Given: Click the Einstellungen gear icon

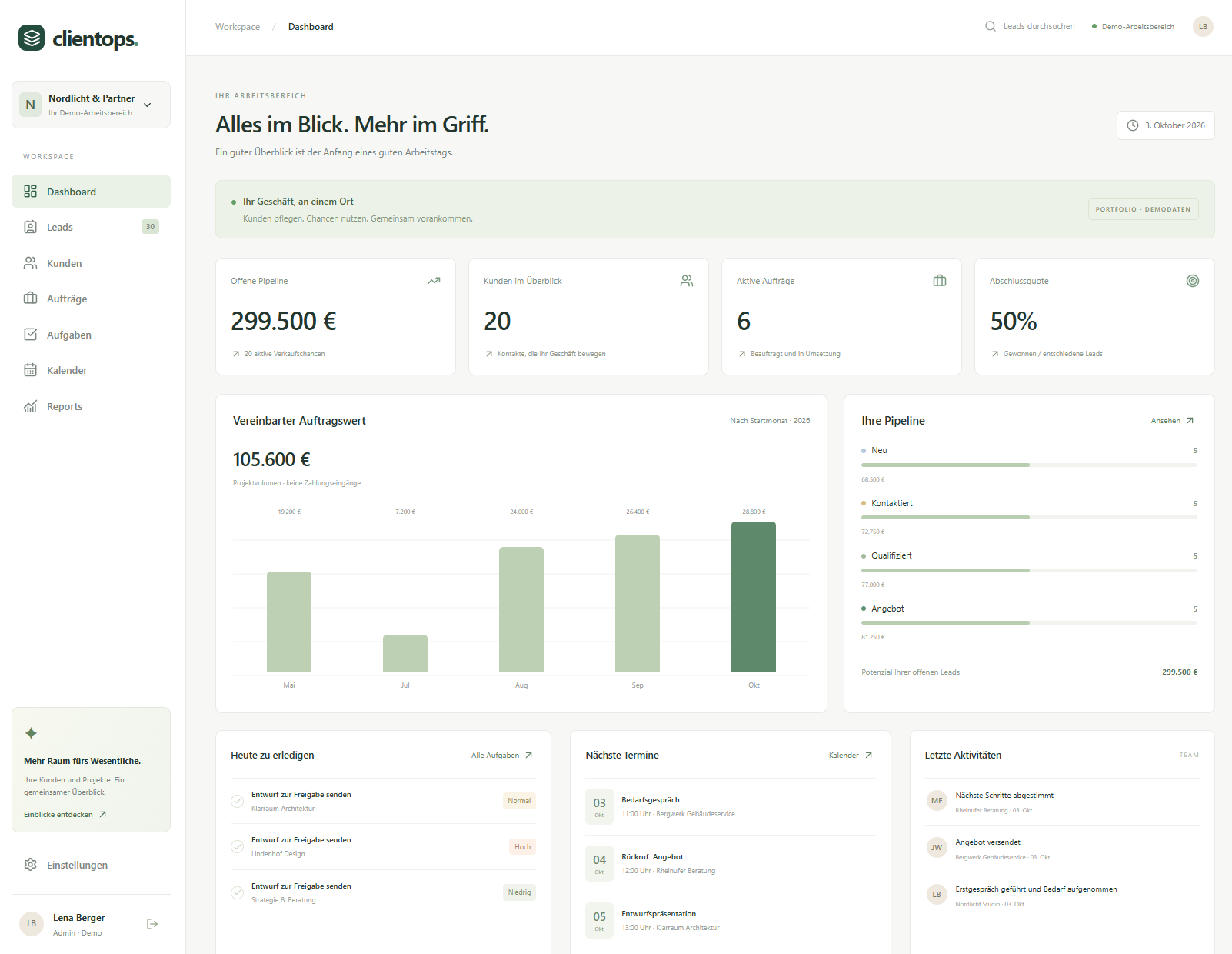Looking at the screenshot, I should [31, 865].
